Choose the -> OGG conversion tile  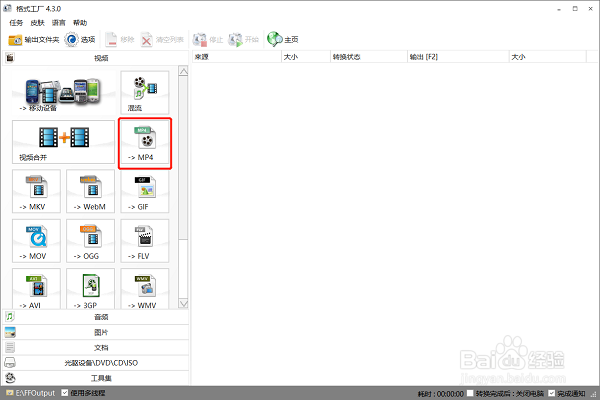pos(90,240)
